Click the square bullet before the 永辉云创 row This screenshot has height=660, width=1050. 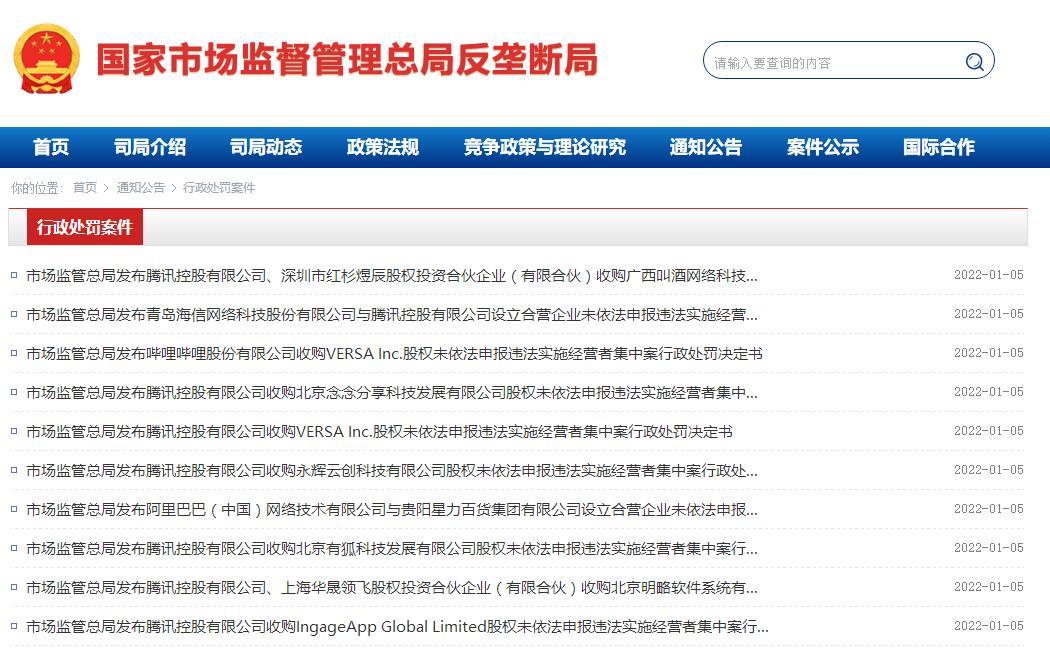click(14, 471)
